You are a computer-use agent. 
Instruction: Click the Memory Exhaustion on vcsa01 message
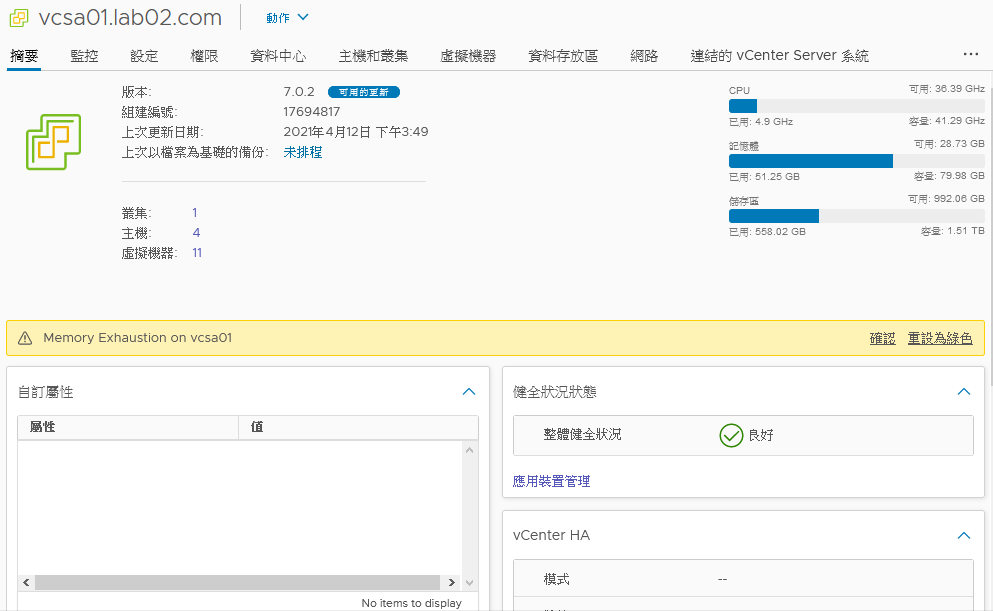(137, 338)
